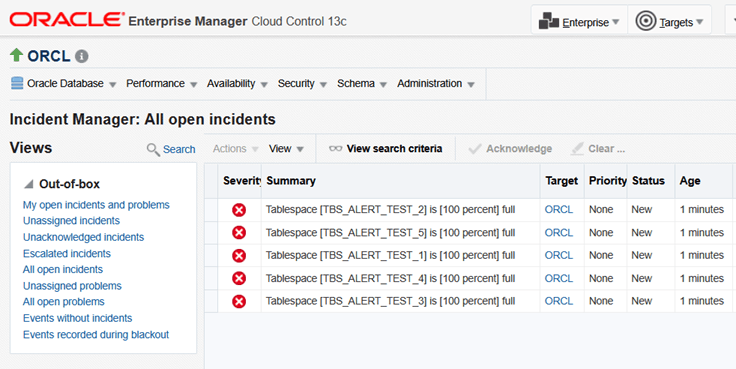Open the Actions dropdown
This screenshot has width=736, height=369.
236,149
